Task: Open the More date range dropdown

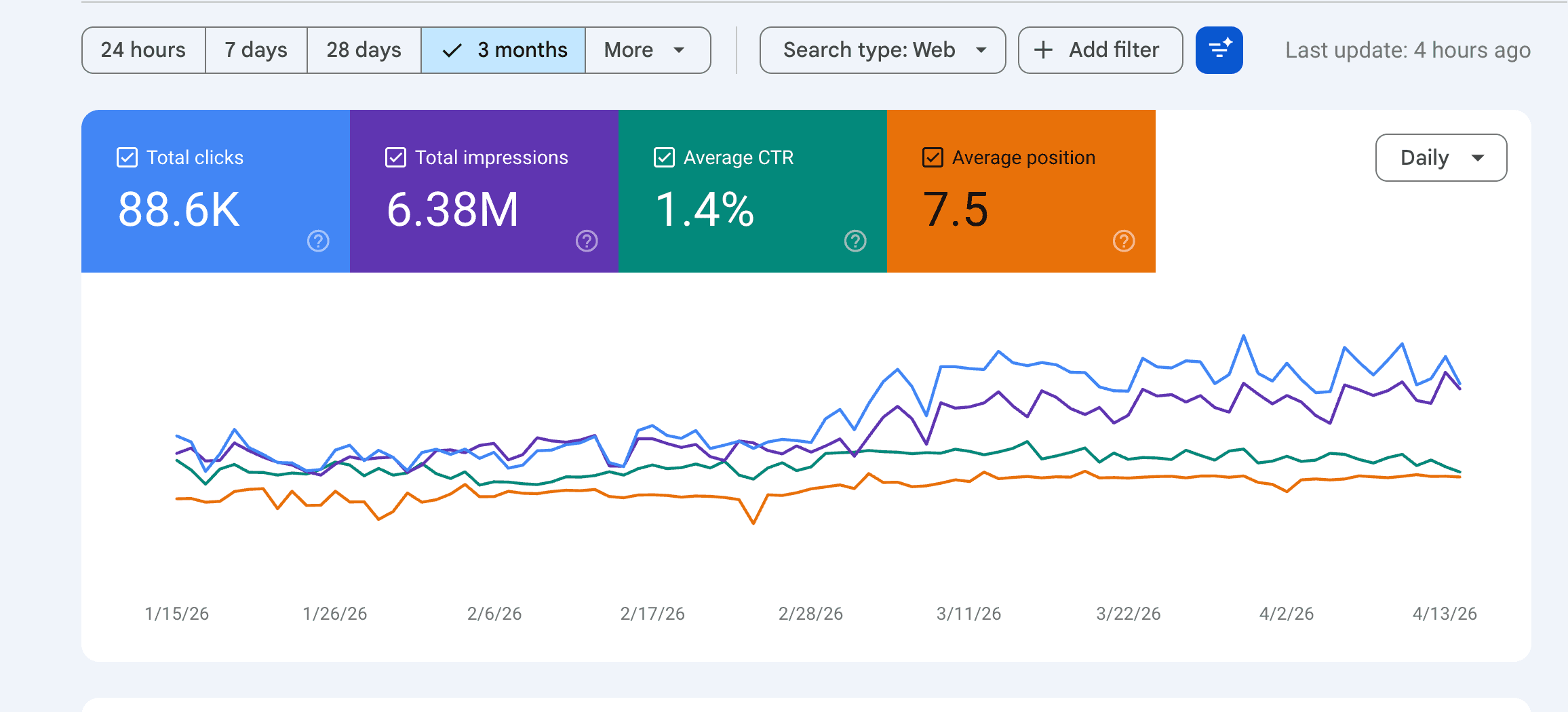Action: [648, 50]
